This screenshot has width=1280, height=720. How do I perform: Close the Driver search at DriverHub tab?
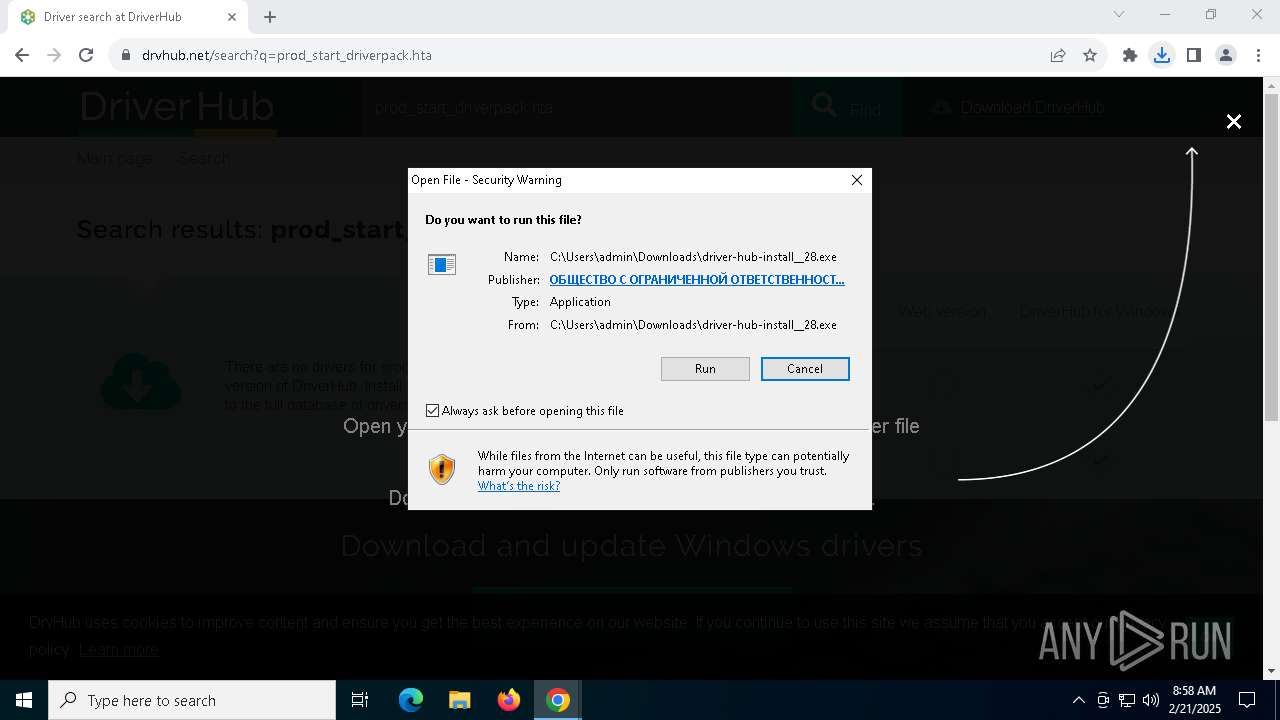(x=232, y=17)
